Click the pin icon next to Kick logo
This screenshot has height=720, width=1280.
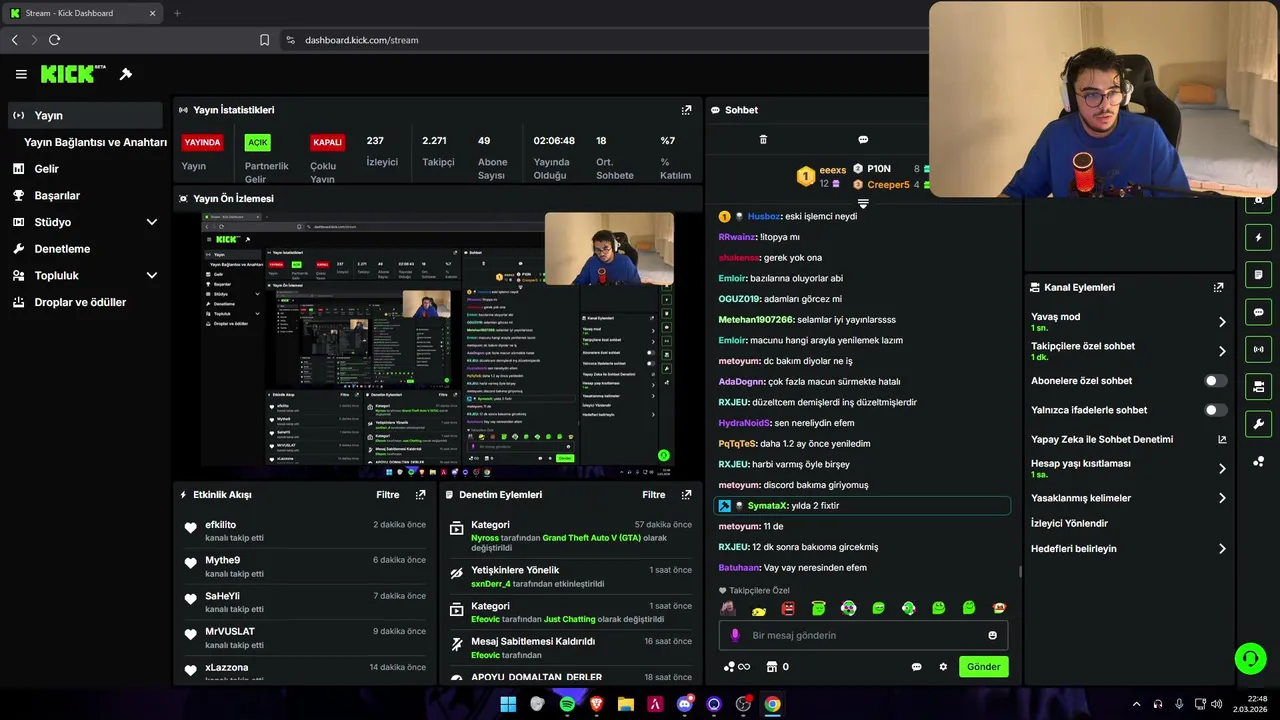point(126,74)
